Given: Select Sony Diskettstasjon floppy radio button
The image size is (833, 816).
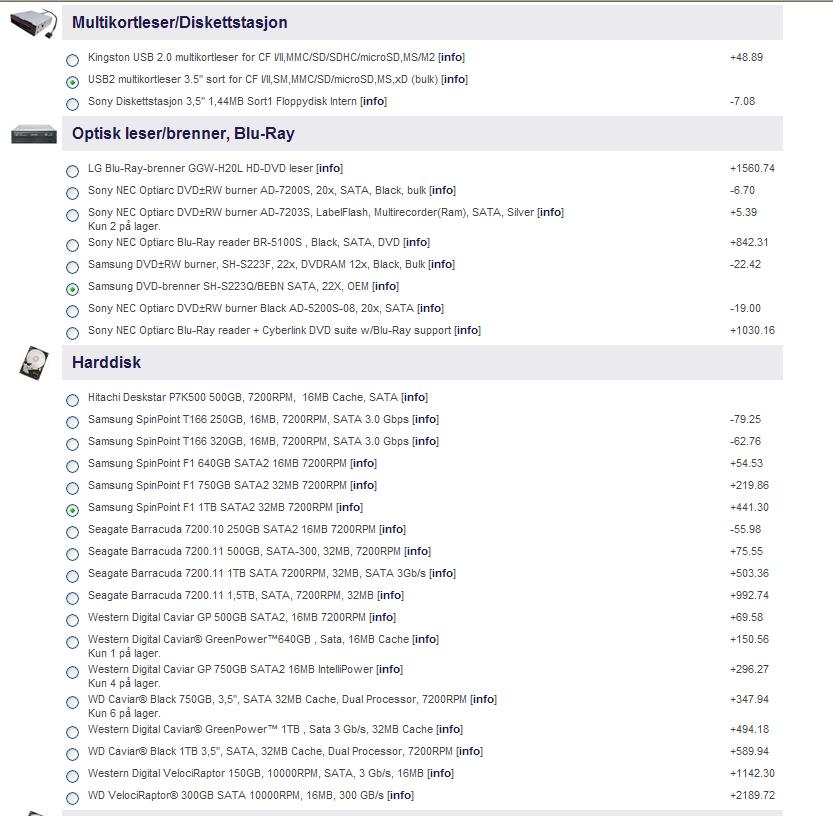Looking at the screenshot, I should click(x=72, y=104).
